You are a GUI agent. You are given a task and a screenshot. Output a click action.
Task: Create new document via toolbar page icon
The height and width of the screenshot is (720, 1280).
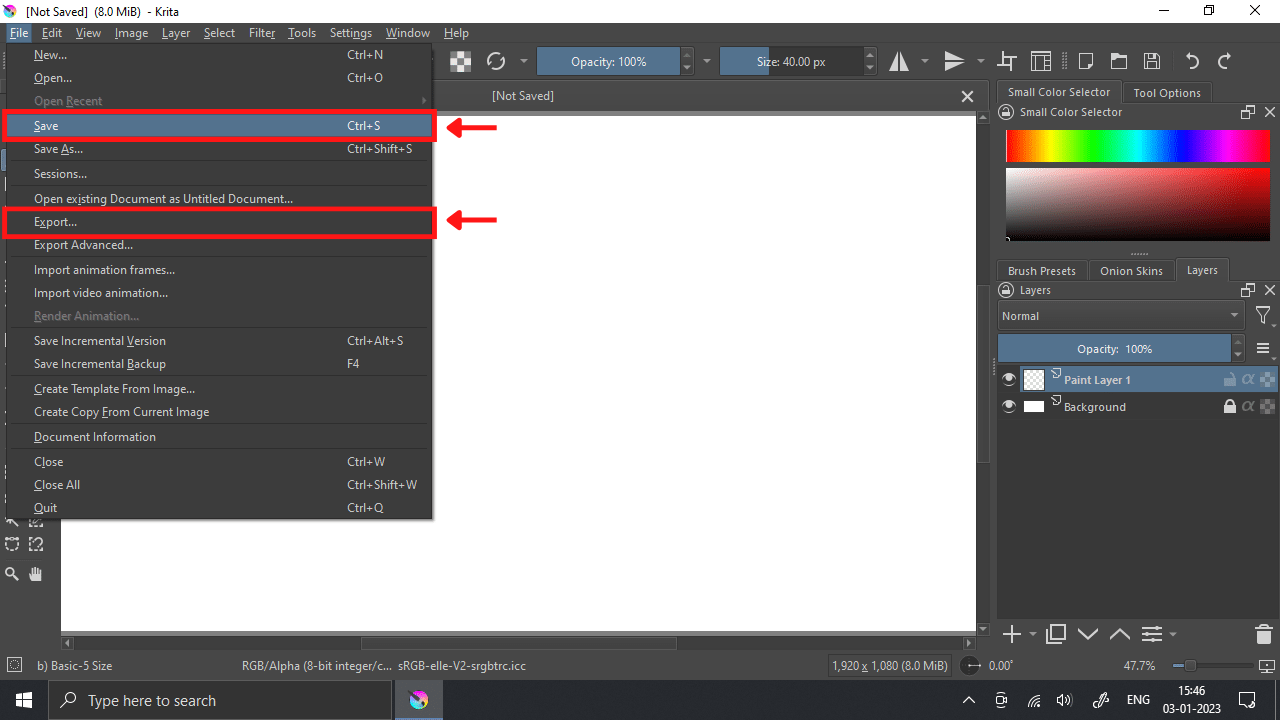tap(1085, 61)
